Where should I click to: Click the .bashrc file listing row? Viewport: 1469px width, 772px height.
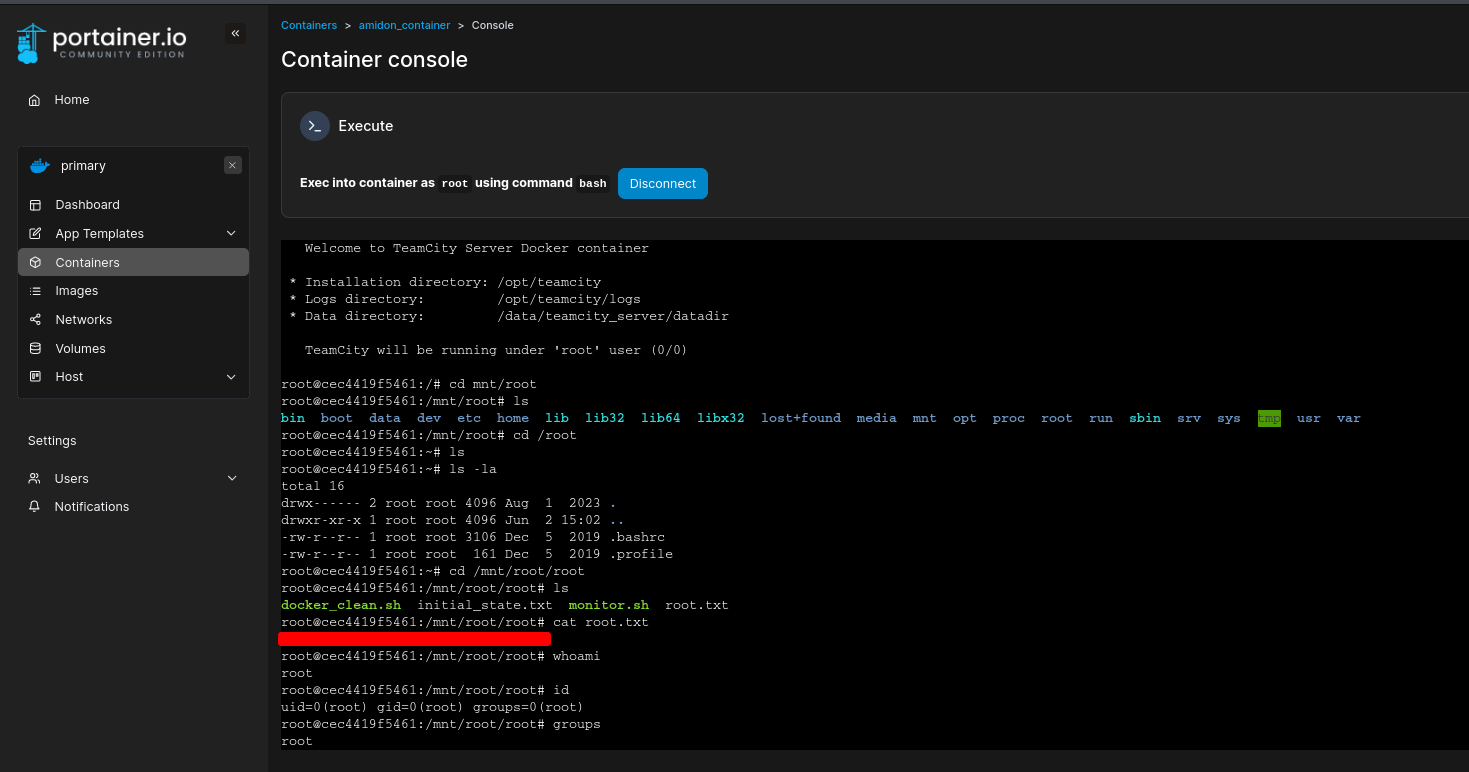coord(473,538)
